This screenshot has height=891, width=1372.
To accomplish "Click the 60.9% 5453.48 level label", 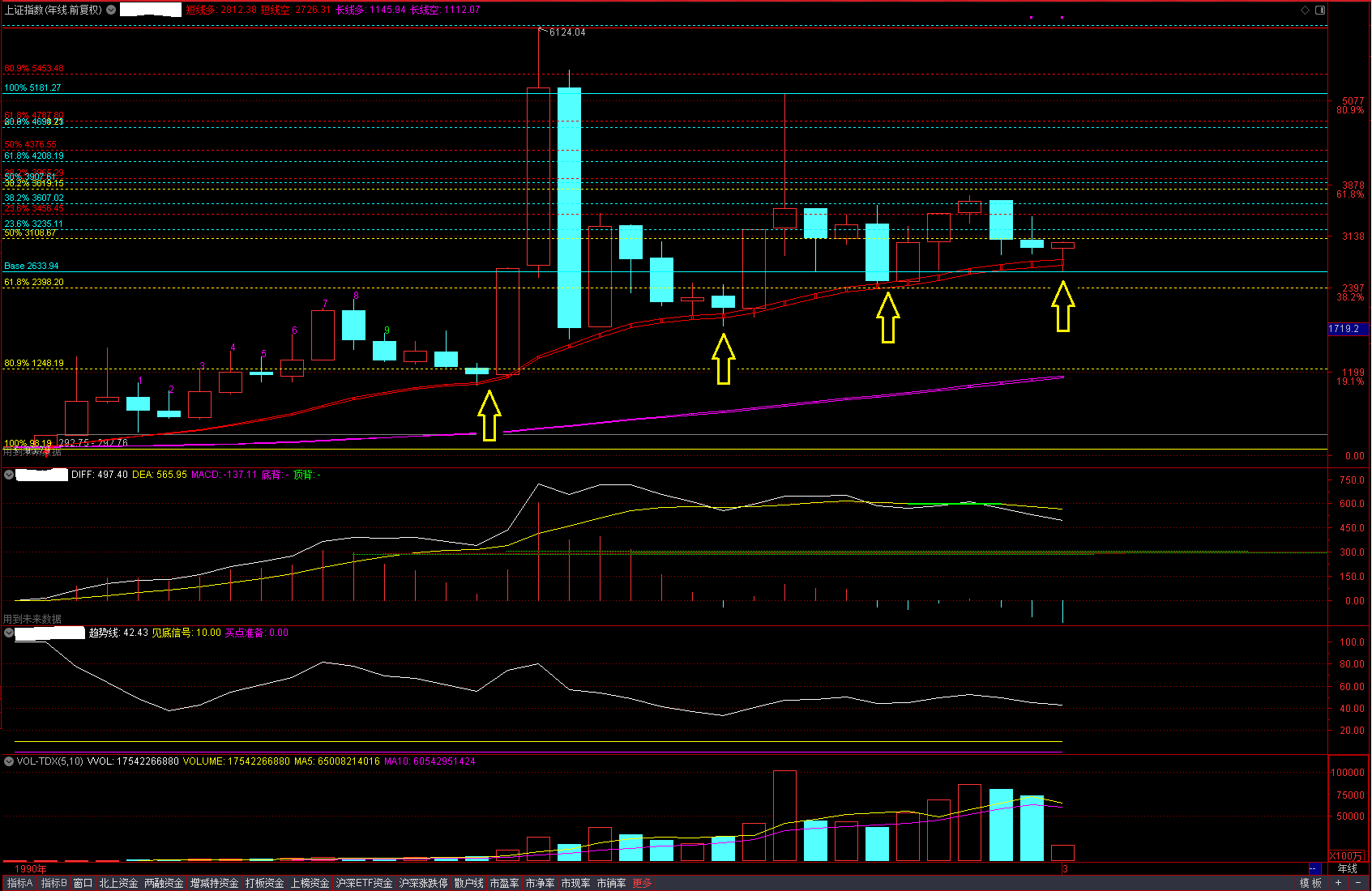I will click(x=34, y=68).
